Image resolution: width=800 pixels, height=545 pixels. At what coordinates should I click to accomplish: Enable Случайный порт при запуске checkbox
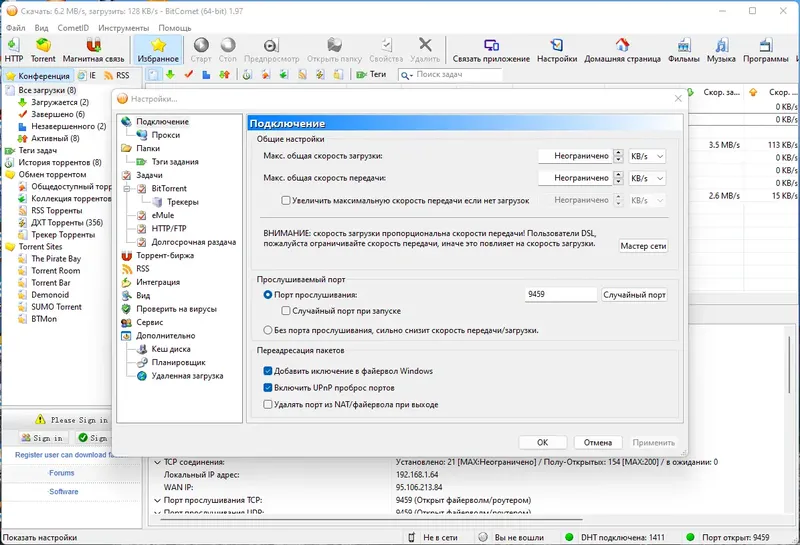point(286,311)
